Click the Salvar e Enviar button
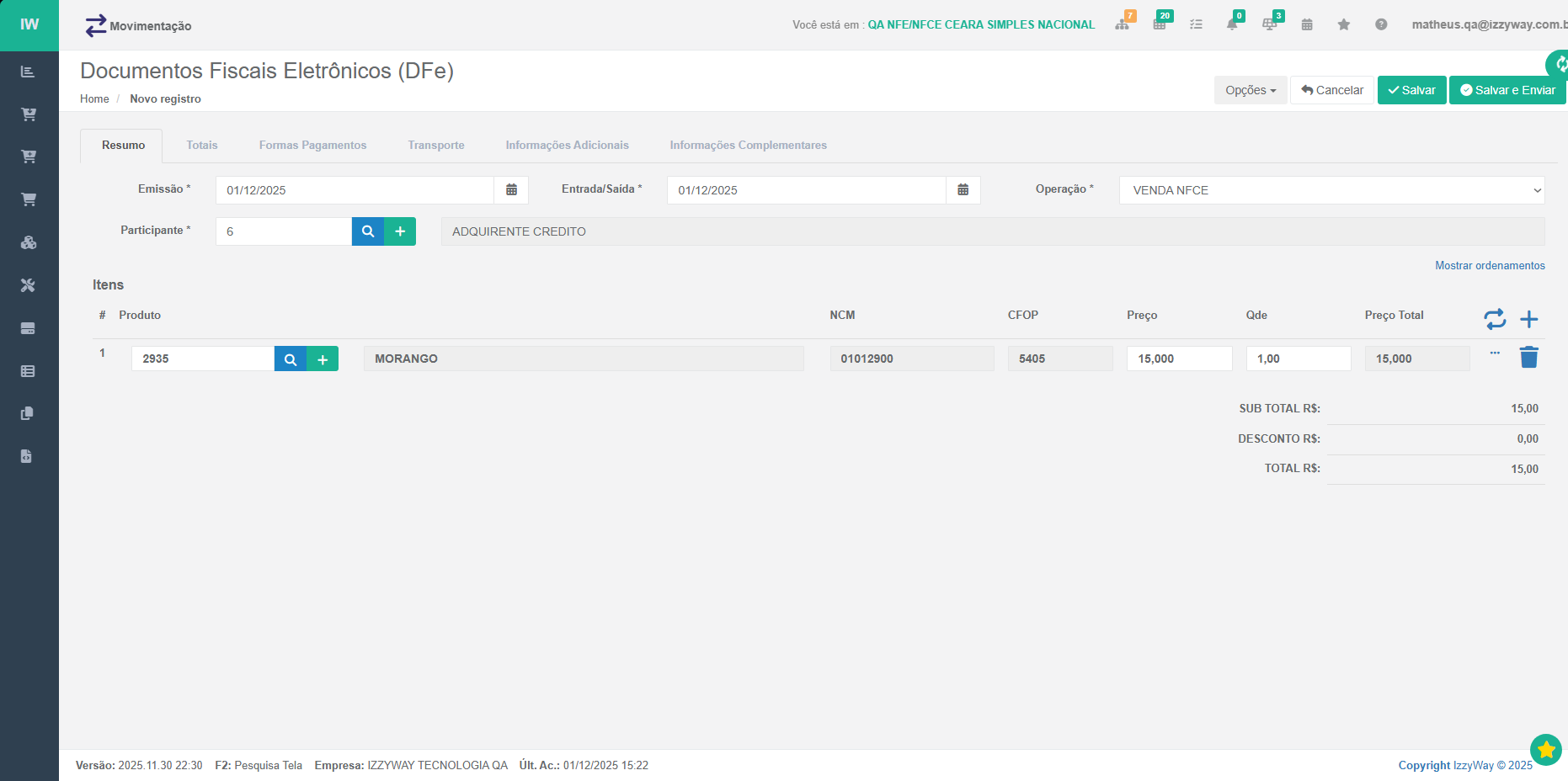Screen dimensions: 1568x781 (x=1507, y=90)
